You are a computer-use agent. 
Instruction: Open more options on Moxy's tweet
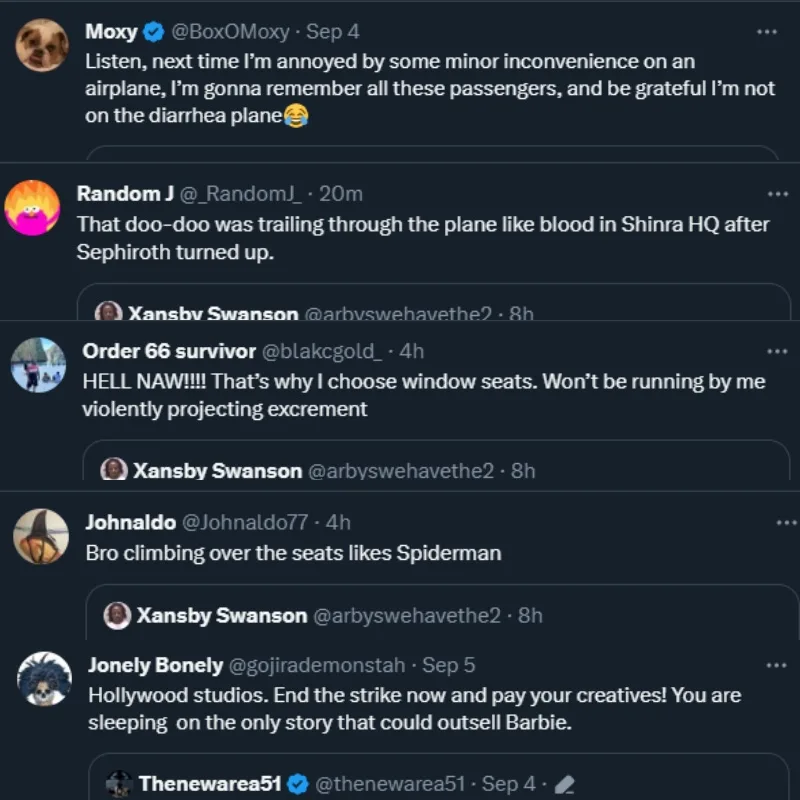767,32
